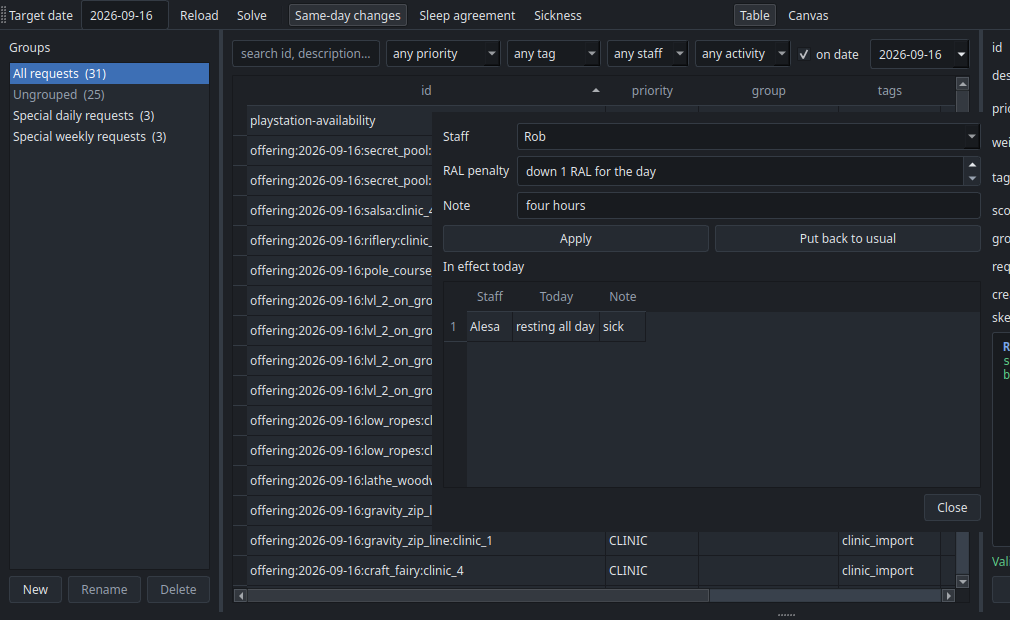Increase RAL penalty with up arrow
This screenshot has height=620, width=1010.
point(972,165)
